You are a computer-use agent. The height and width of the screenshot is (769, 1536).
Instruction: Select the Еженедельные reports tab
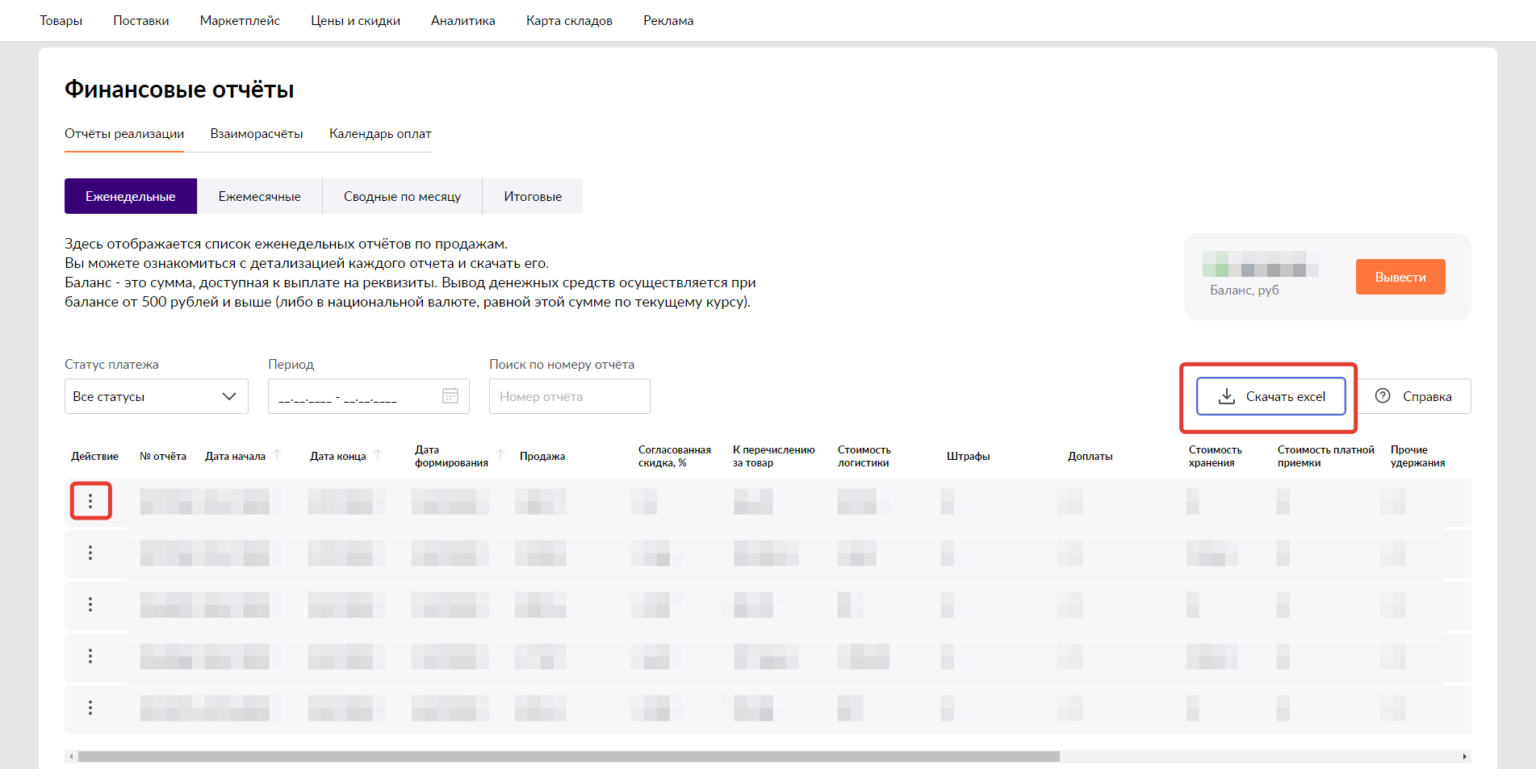click(x=131, y=196)
